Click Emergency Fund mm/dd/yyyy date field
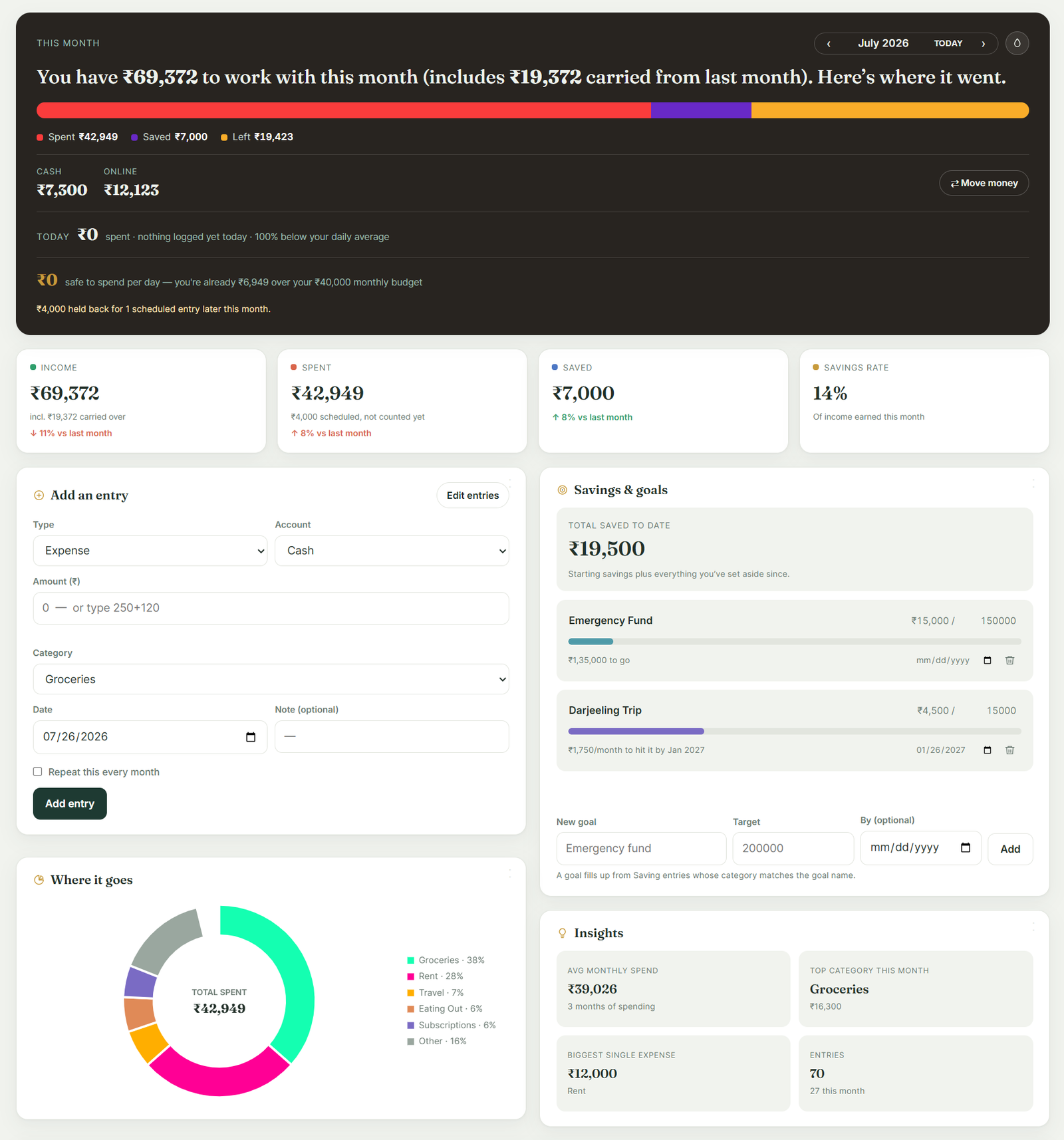The width and height of the screenshot is (1064, 1140). click(x=942, y=660)
